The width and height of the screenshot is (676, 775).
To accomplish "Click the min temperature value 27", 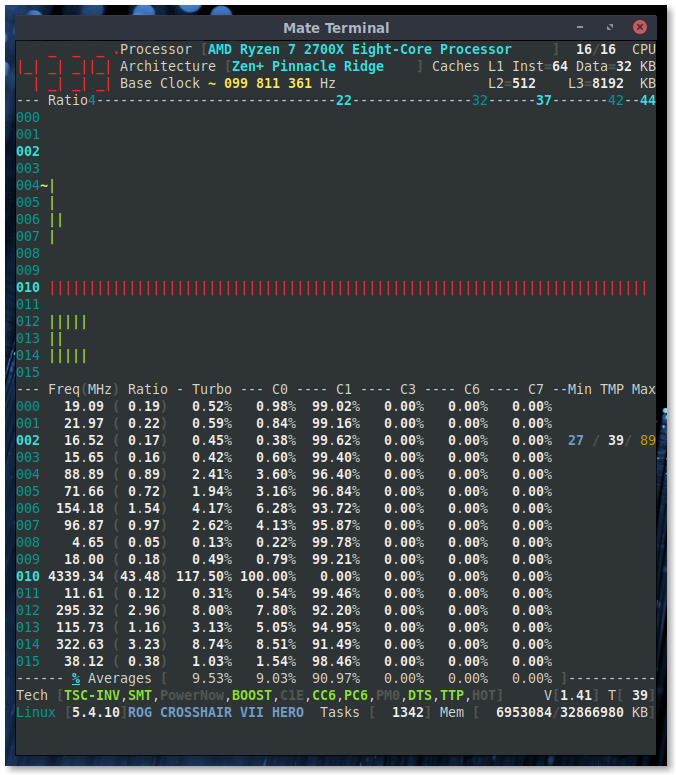I will (x=575, y=440).
